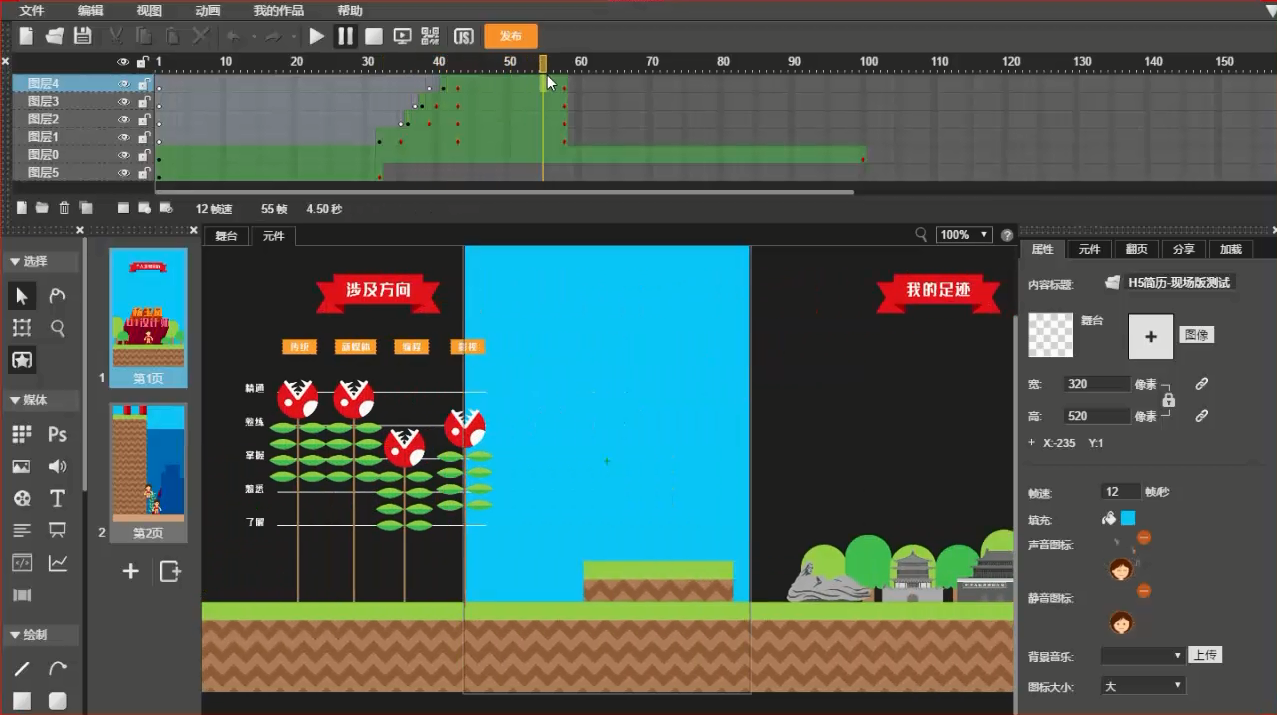Preview on screen with monitor icon
Image resolution: width=1277 pixels, height=715 pixels.
403,36
